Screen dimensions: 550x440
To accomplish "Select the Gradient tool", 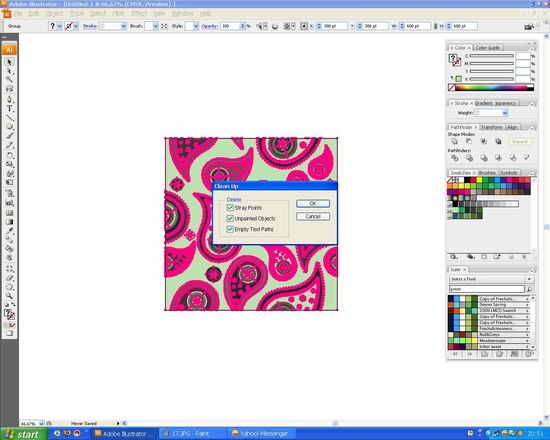I will click(9, 222).
